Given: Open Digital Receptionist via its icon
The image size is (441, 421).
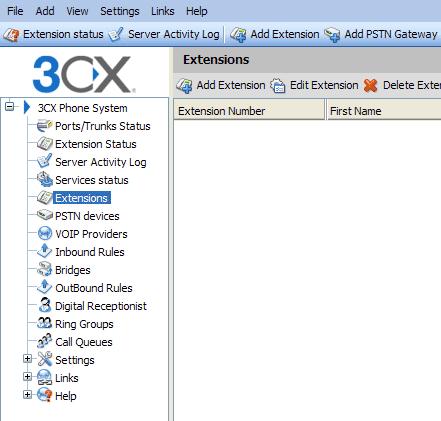Looking at the screenshot, I should click(44, 305).
